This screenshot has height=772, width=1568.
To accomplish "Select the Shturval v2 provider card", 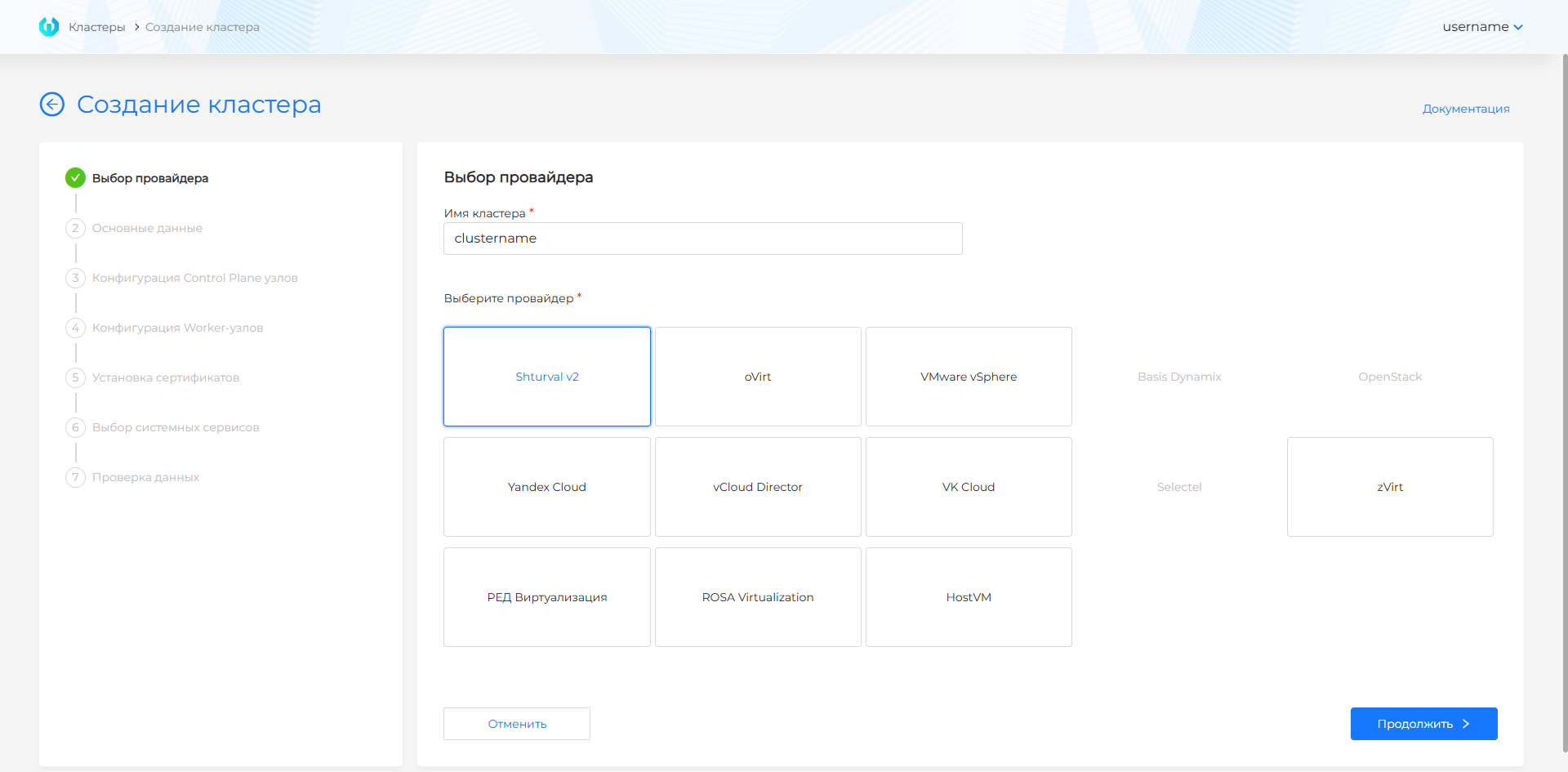I will click(x=547, y=377).
